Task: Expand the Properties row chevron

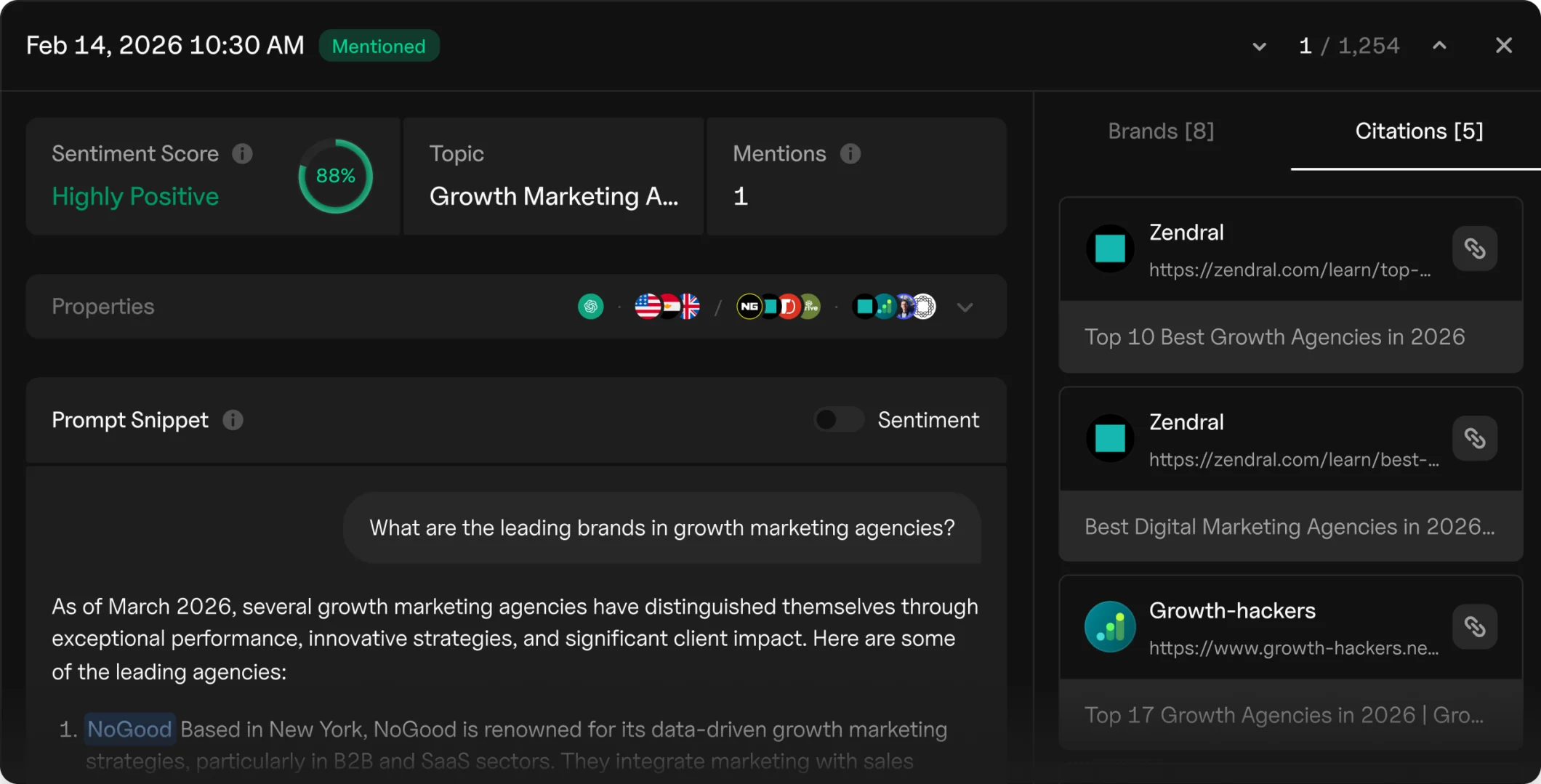Action: tap(965, 307)
